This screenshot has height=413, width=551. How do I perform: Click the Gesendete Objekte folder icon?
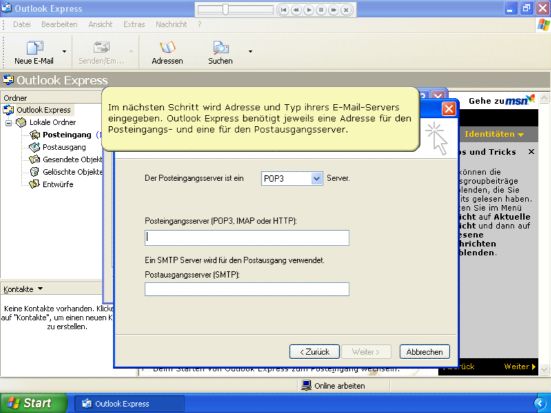click(x=34, y=159)
